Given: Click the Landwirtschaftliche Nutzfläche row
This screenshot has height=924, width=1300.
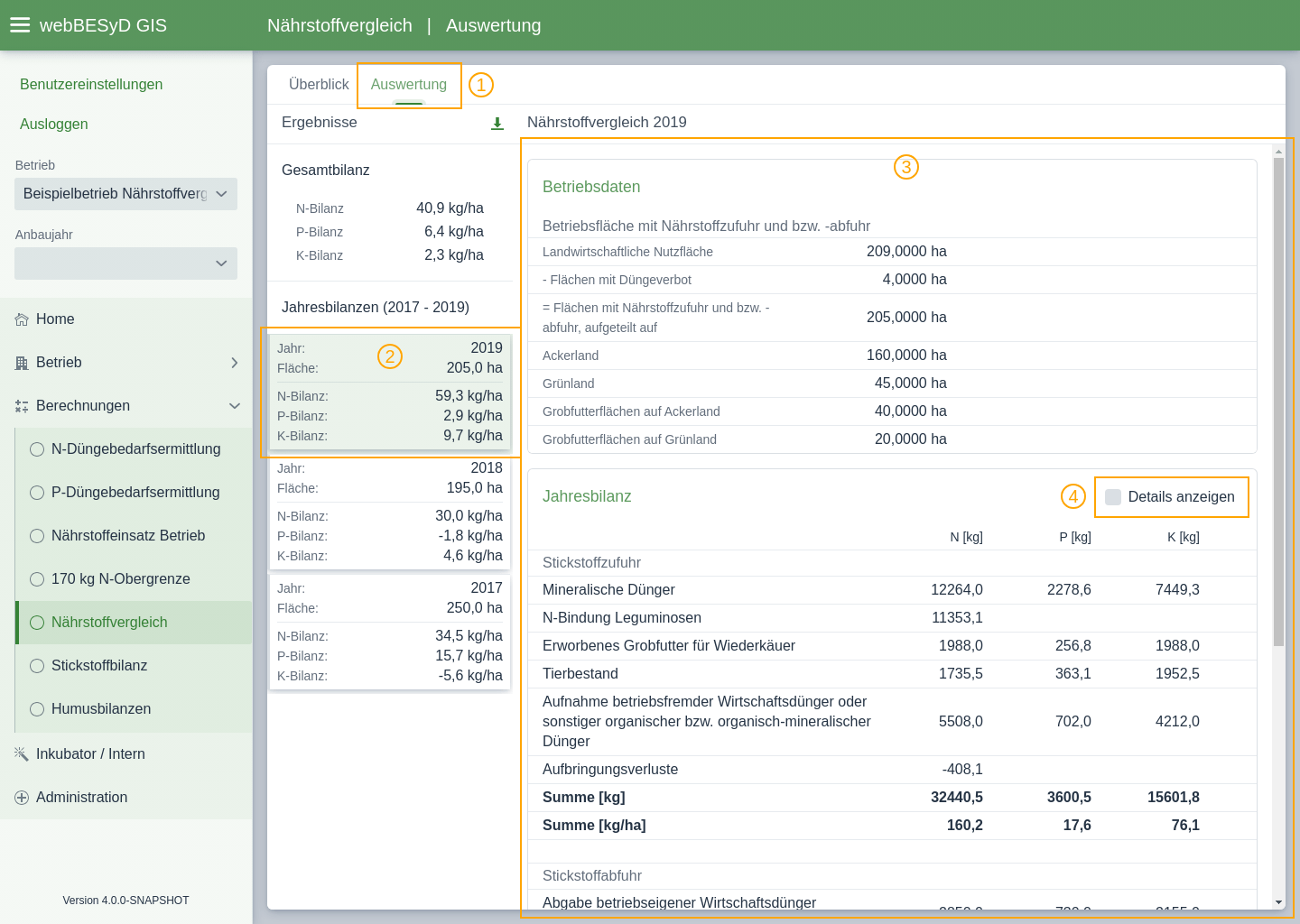Looking at the screenshot, I should coord(892,252).
